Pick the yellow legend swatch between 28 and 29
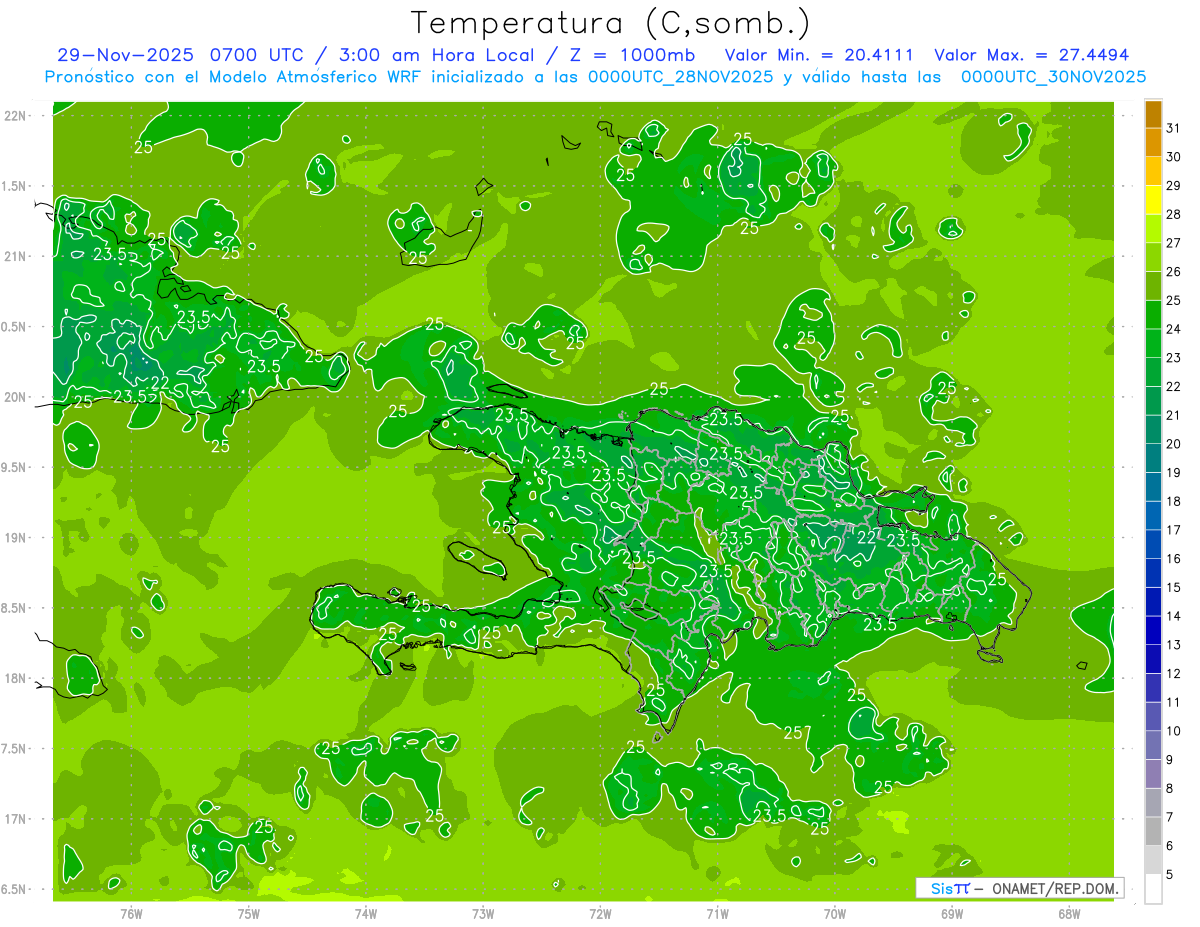Viewport: 1200px width, 927px height. [x=1153, y=200]
